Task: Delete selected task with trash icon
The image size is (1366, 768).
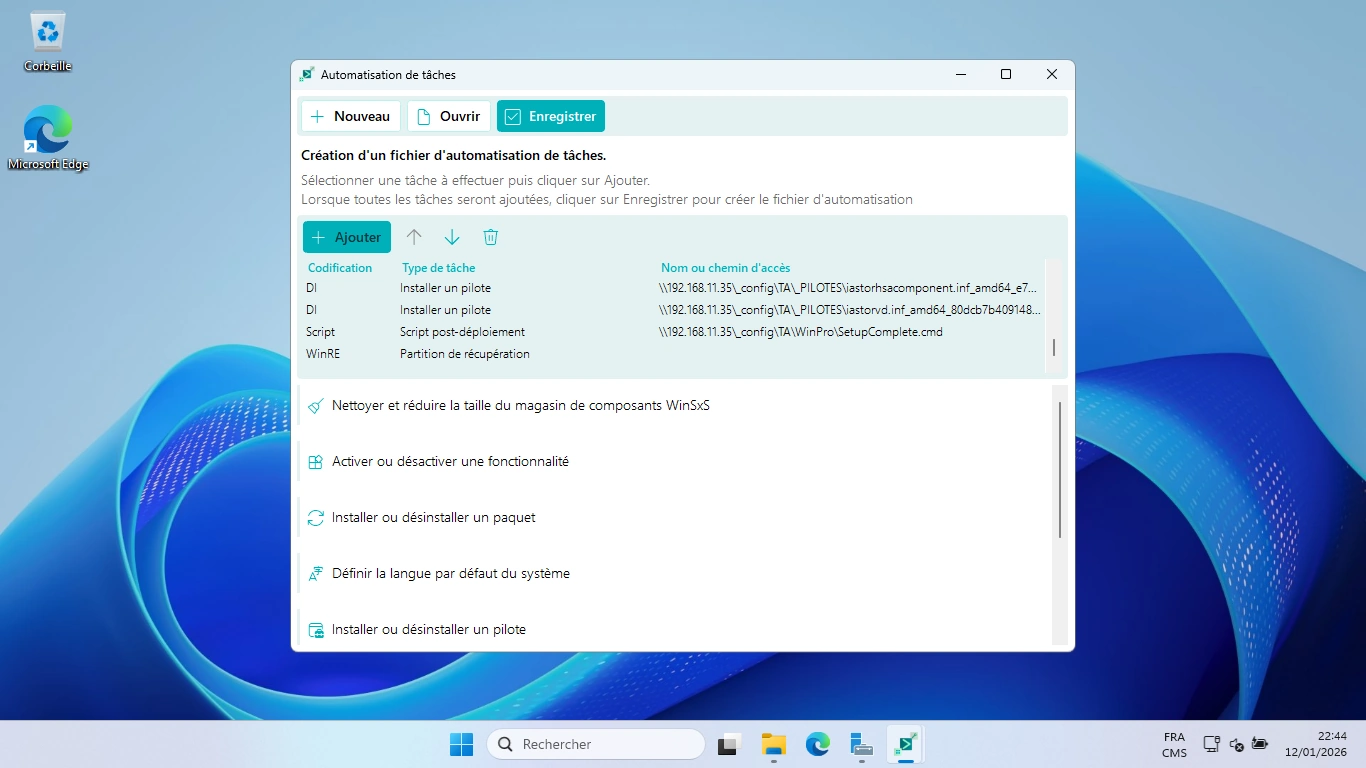Action: tap(490, 237)
